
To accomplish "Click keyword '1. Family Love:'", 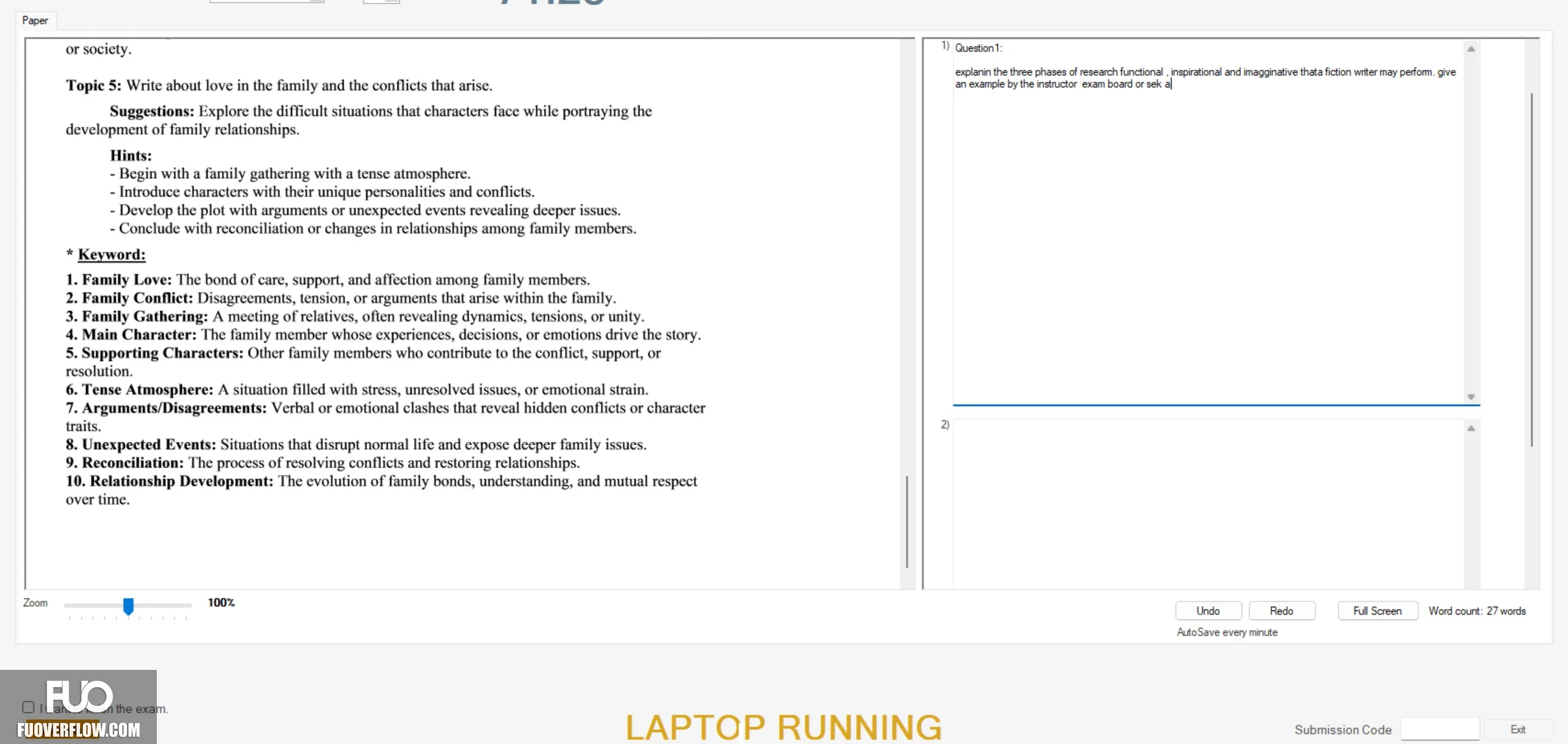I will click(119, 280).
